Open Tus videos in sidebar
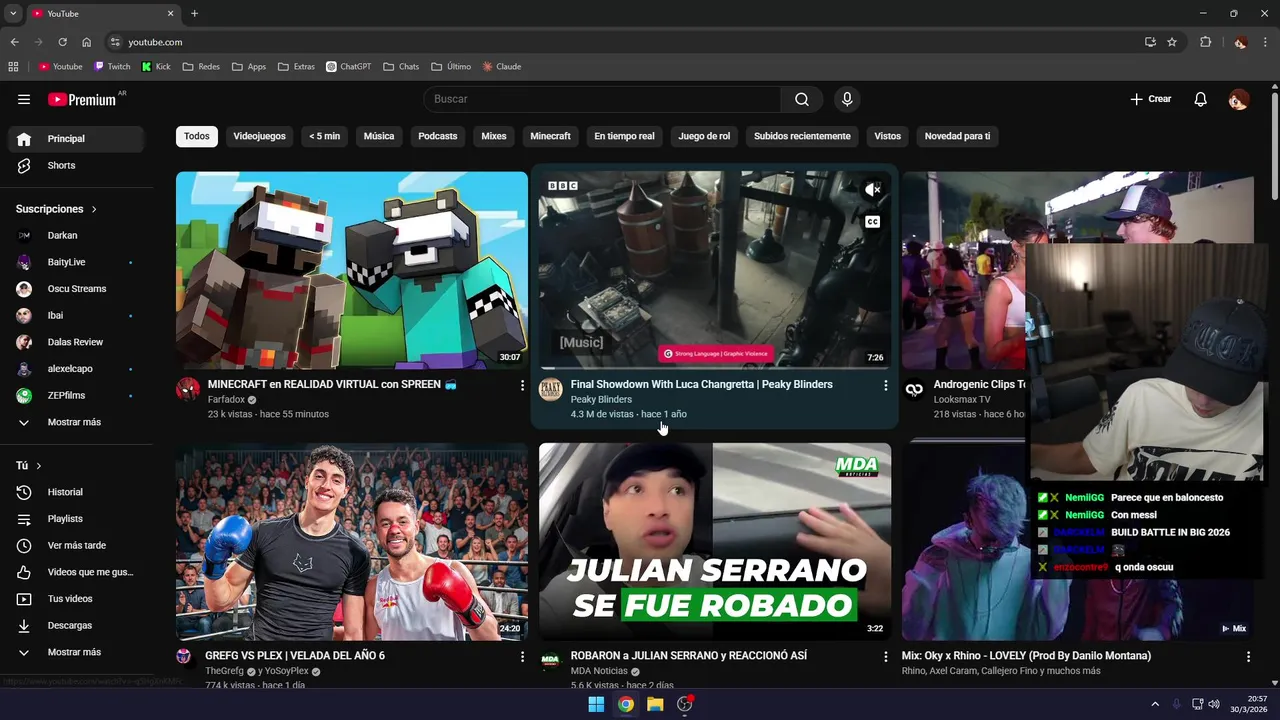 pyautogui.click(x=76, y=599)
